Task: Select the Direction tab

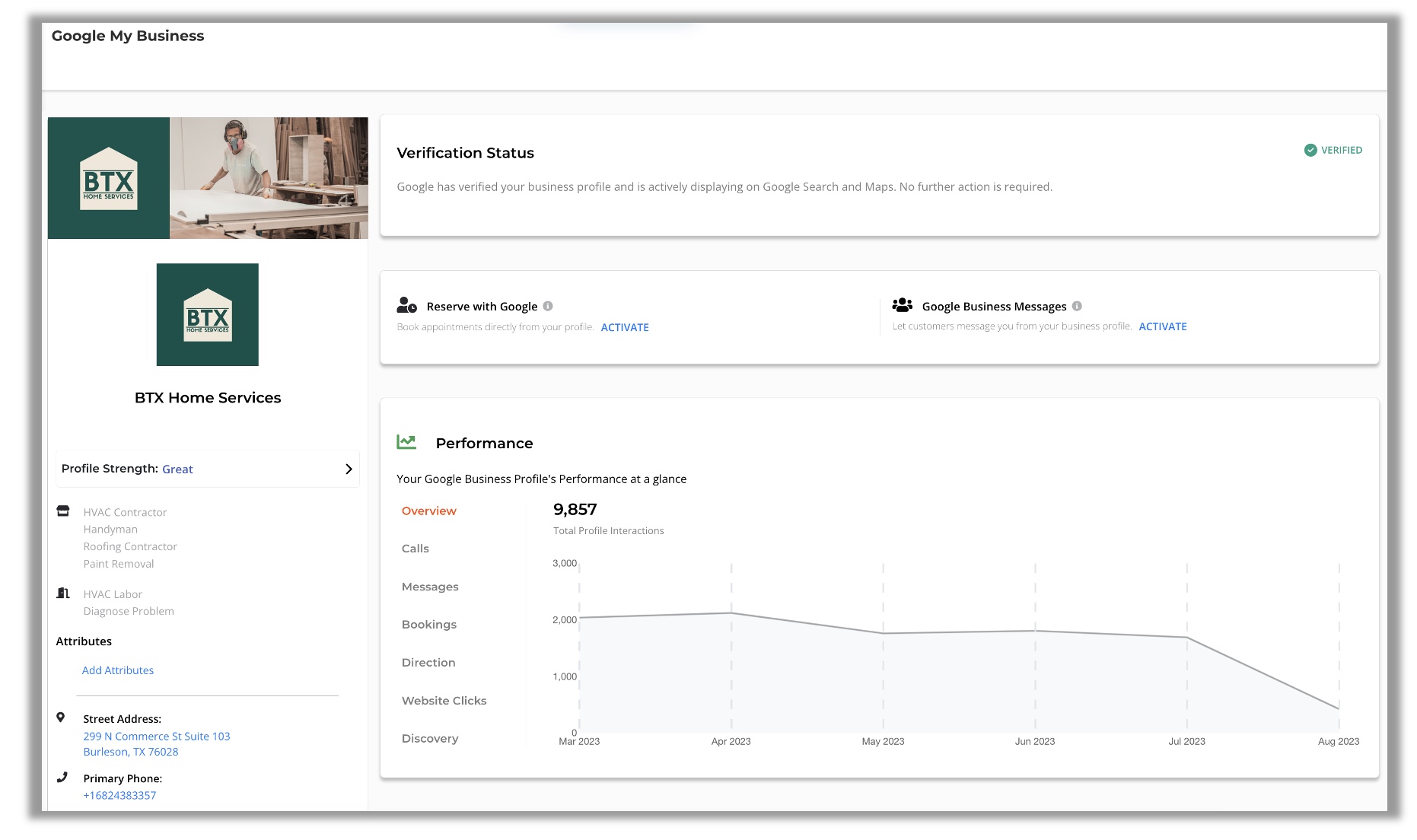Action: pos(428,663)
